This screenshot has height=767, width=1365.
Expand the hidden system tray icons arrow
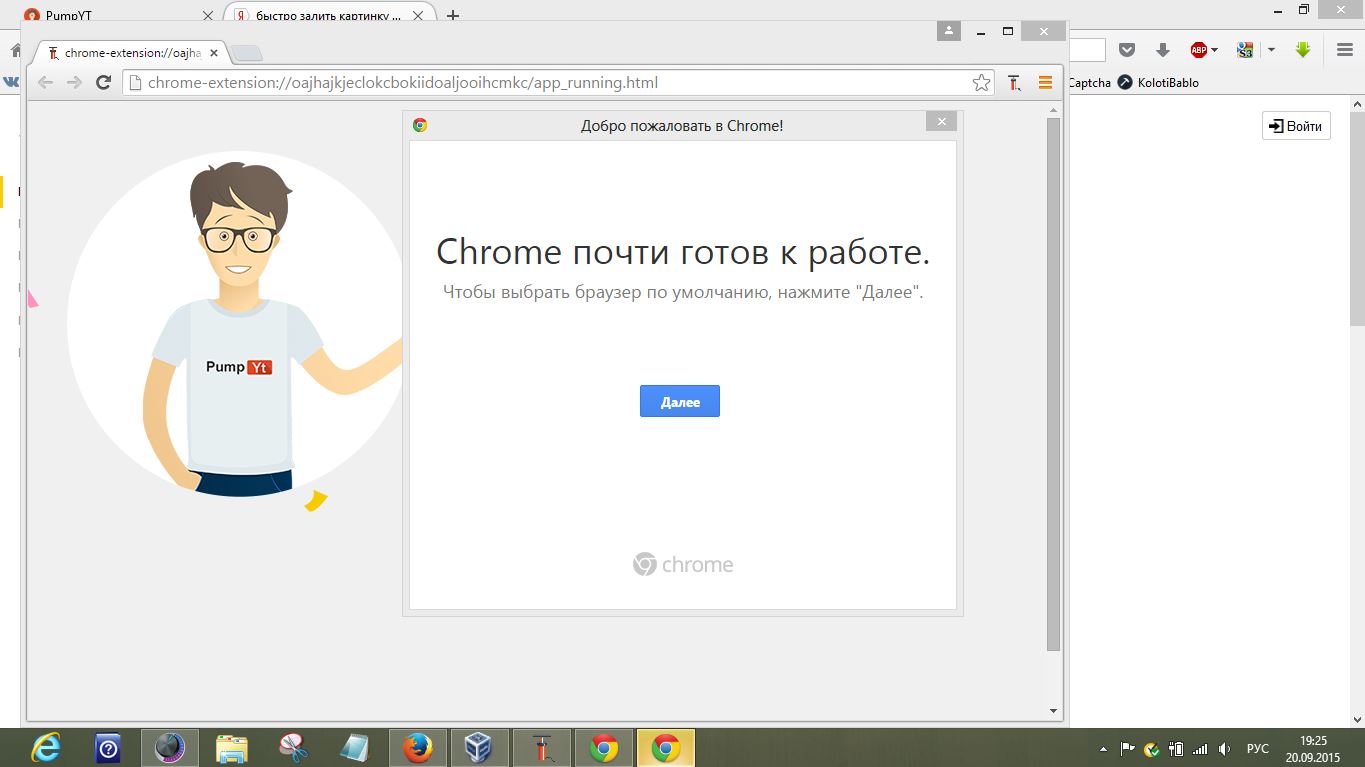(1103, 749)
